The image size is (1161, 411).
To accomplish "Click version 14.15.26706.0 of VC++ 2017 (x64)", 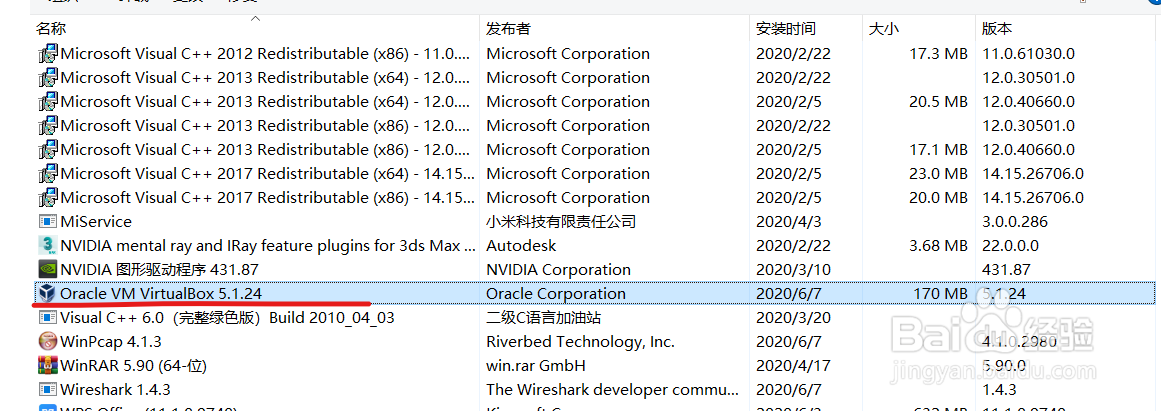I will [1033, 174].
